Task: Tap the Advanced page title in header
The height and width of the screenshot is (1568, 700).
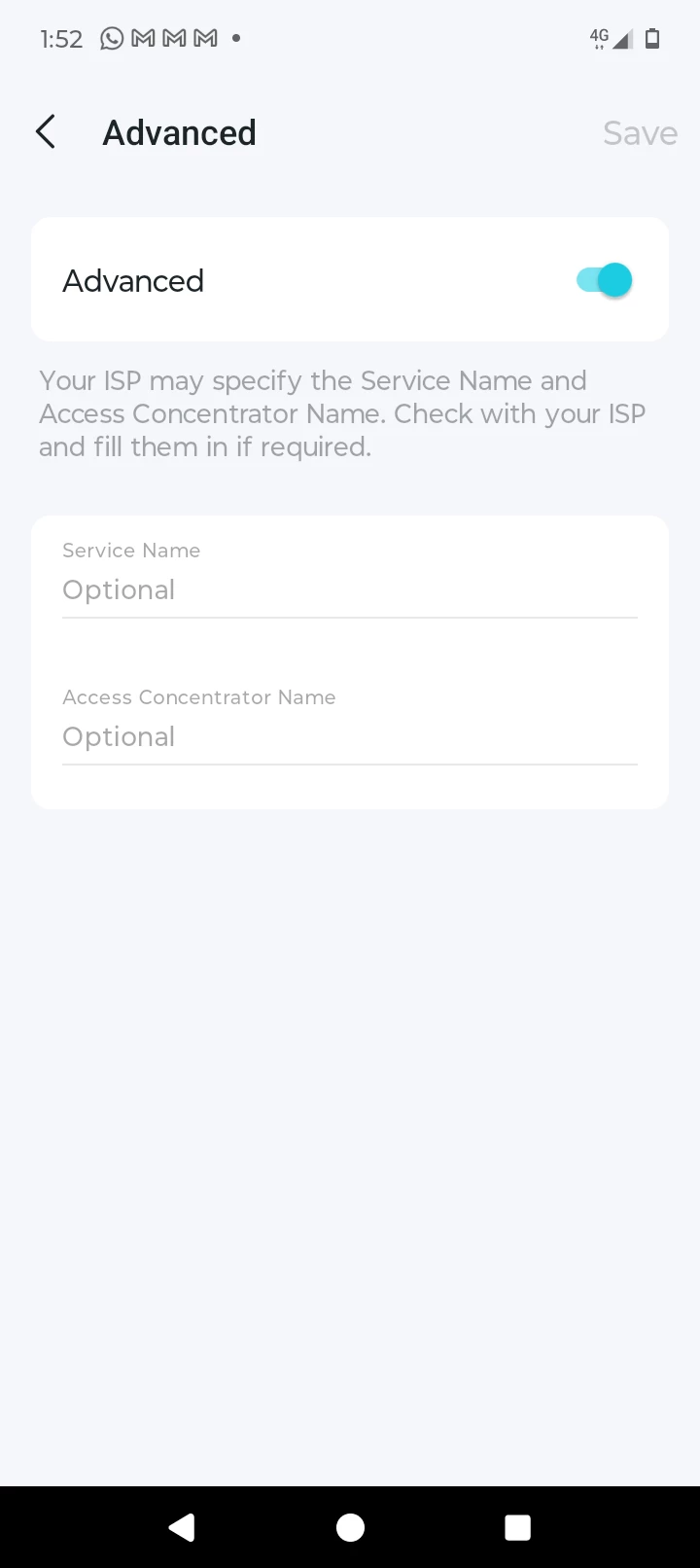Action: point(180,132)
